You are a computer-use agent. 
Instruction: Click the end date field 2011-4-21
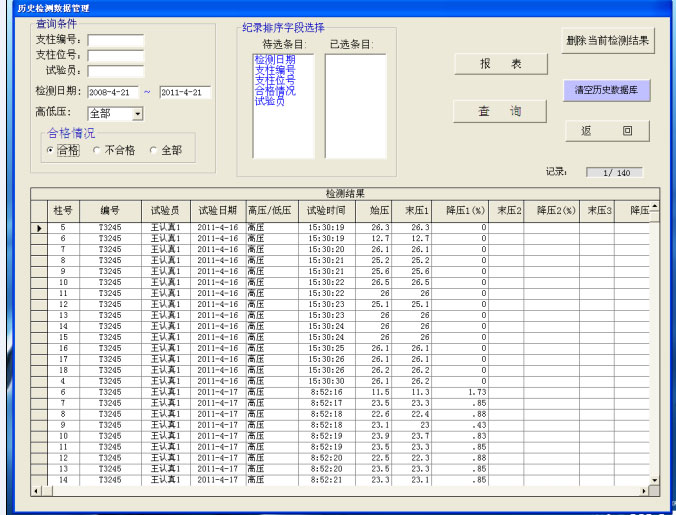185,92
